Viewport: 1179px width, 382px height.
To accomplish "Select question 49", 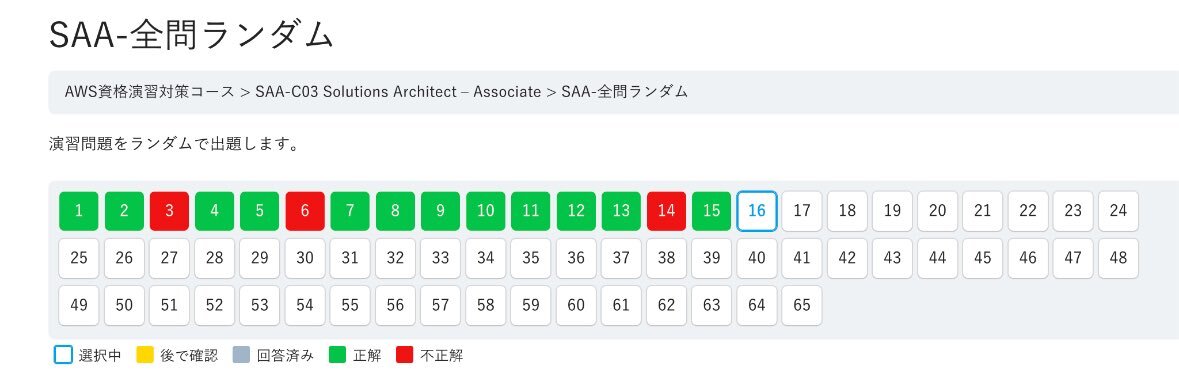I will tap(79, 305).
